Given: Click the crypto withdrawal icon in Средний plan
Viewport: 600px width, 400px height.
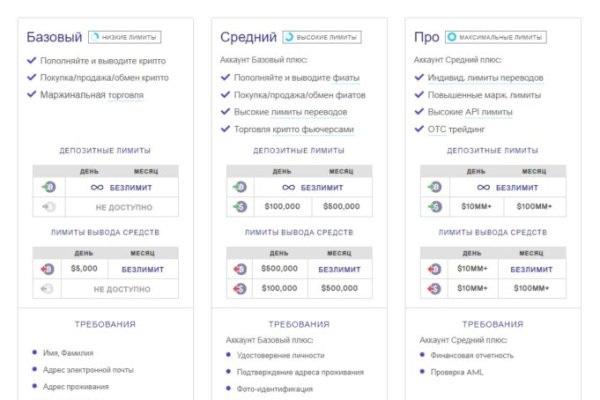Looking at the screenshot, I should click(x=240, y=268).
